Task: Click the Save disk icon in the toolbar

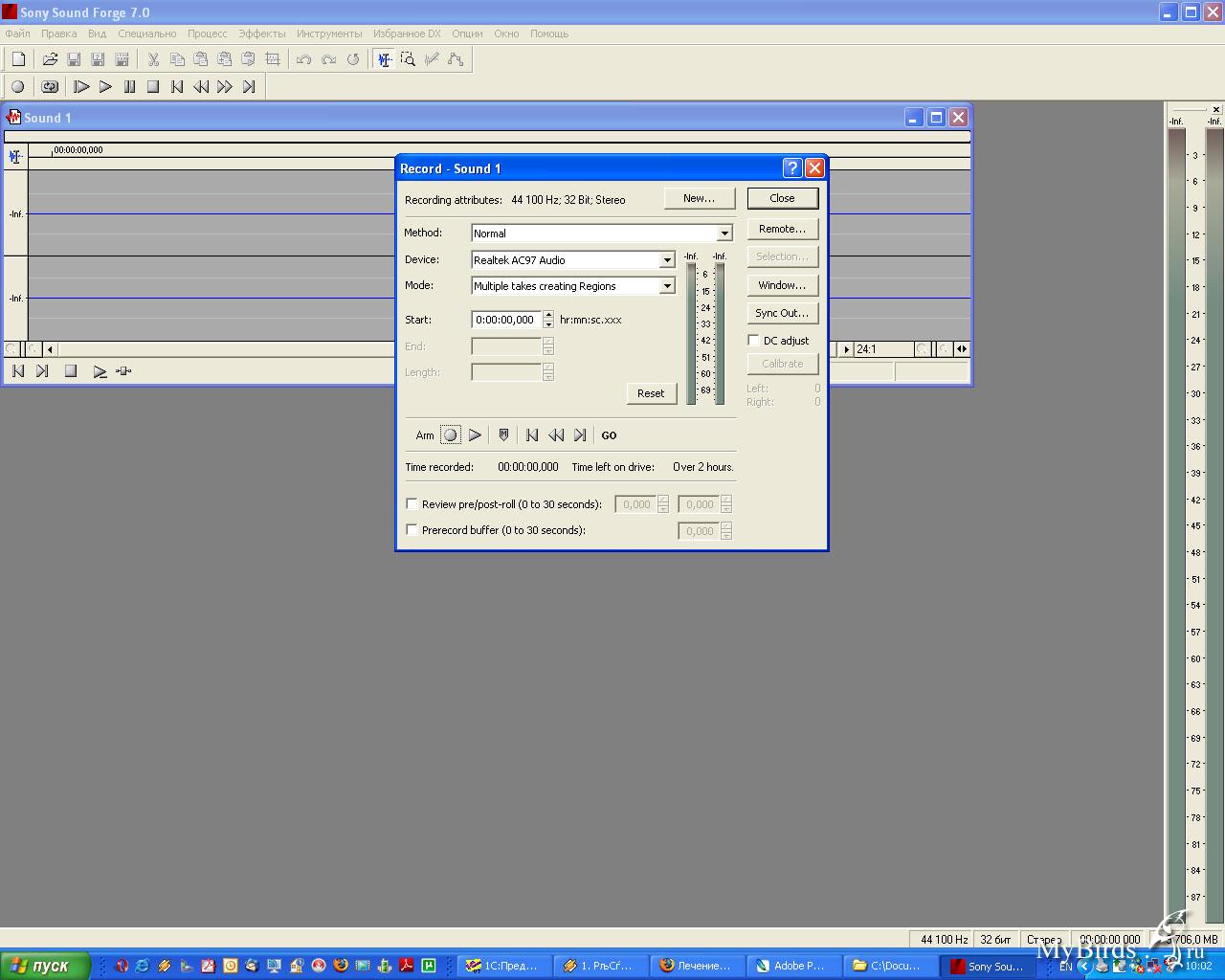Action: pyautogui.click(x=74, y=59)
